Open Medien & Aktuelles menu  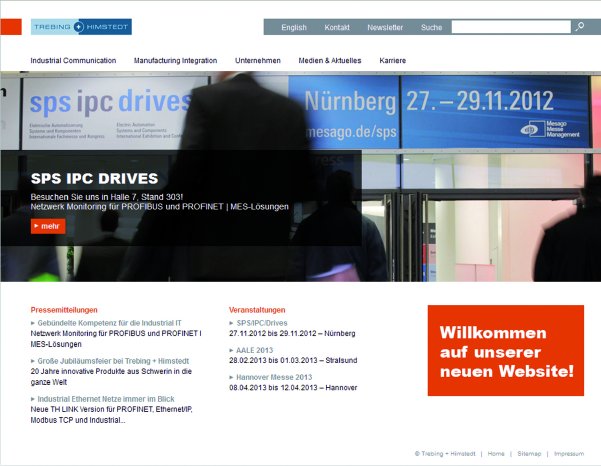pyautogui.click(x=330, y=61)
